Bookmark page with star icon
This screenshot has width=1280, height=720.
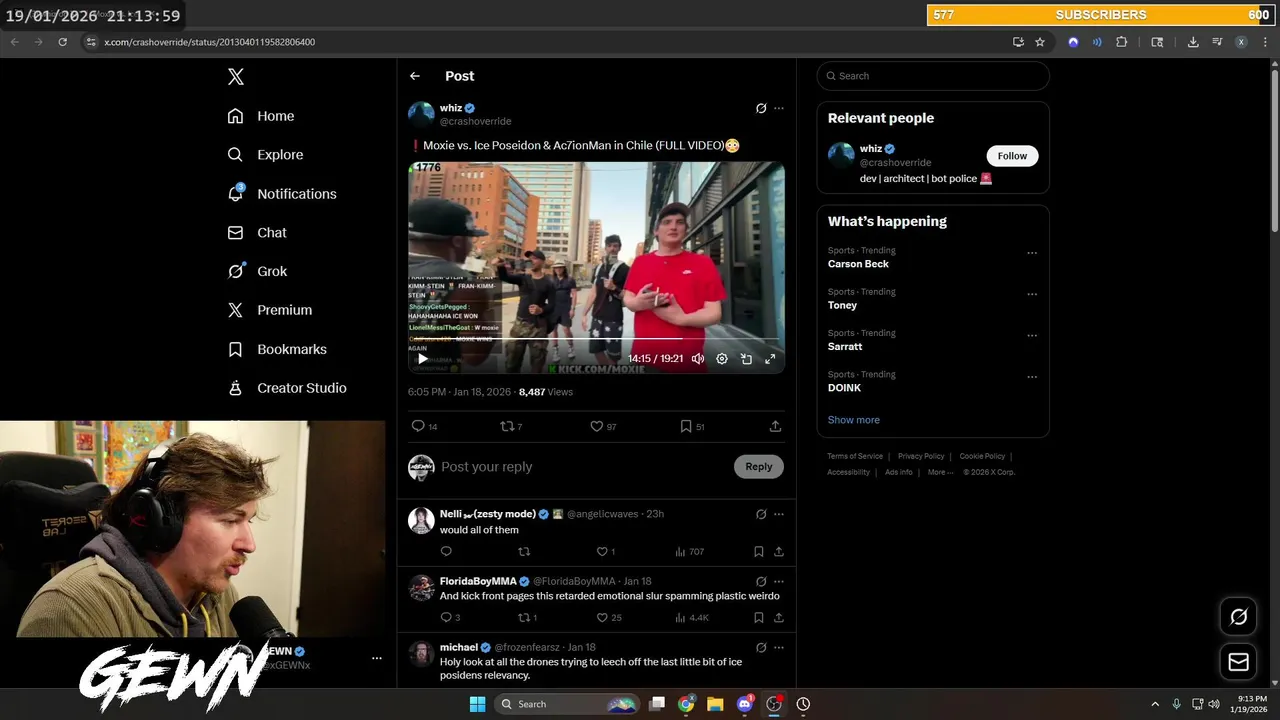coord(1040,42)
